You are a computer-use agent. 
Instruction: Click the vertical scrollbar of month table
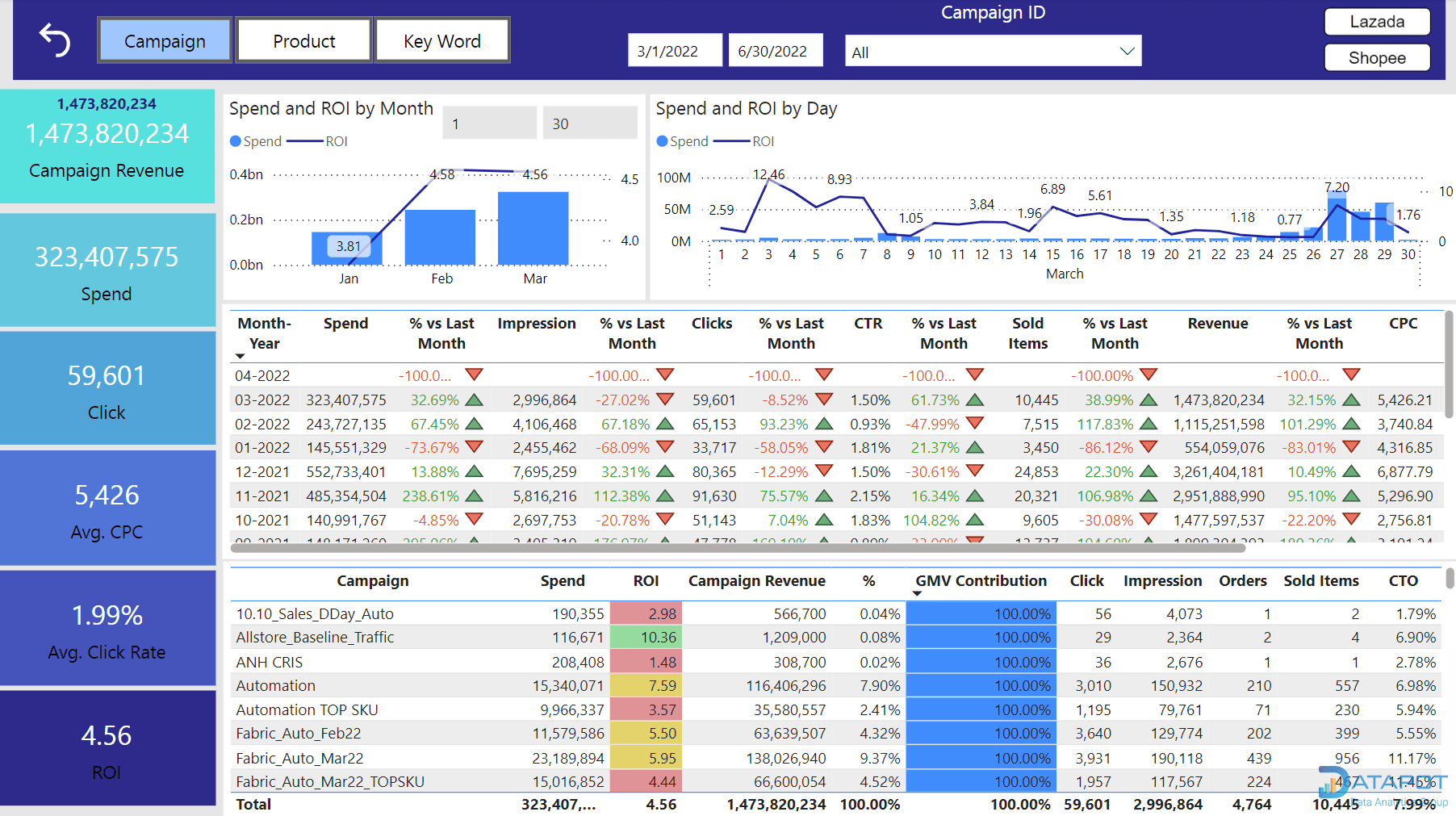[x=1450, y=364]
